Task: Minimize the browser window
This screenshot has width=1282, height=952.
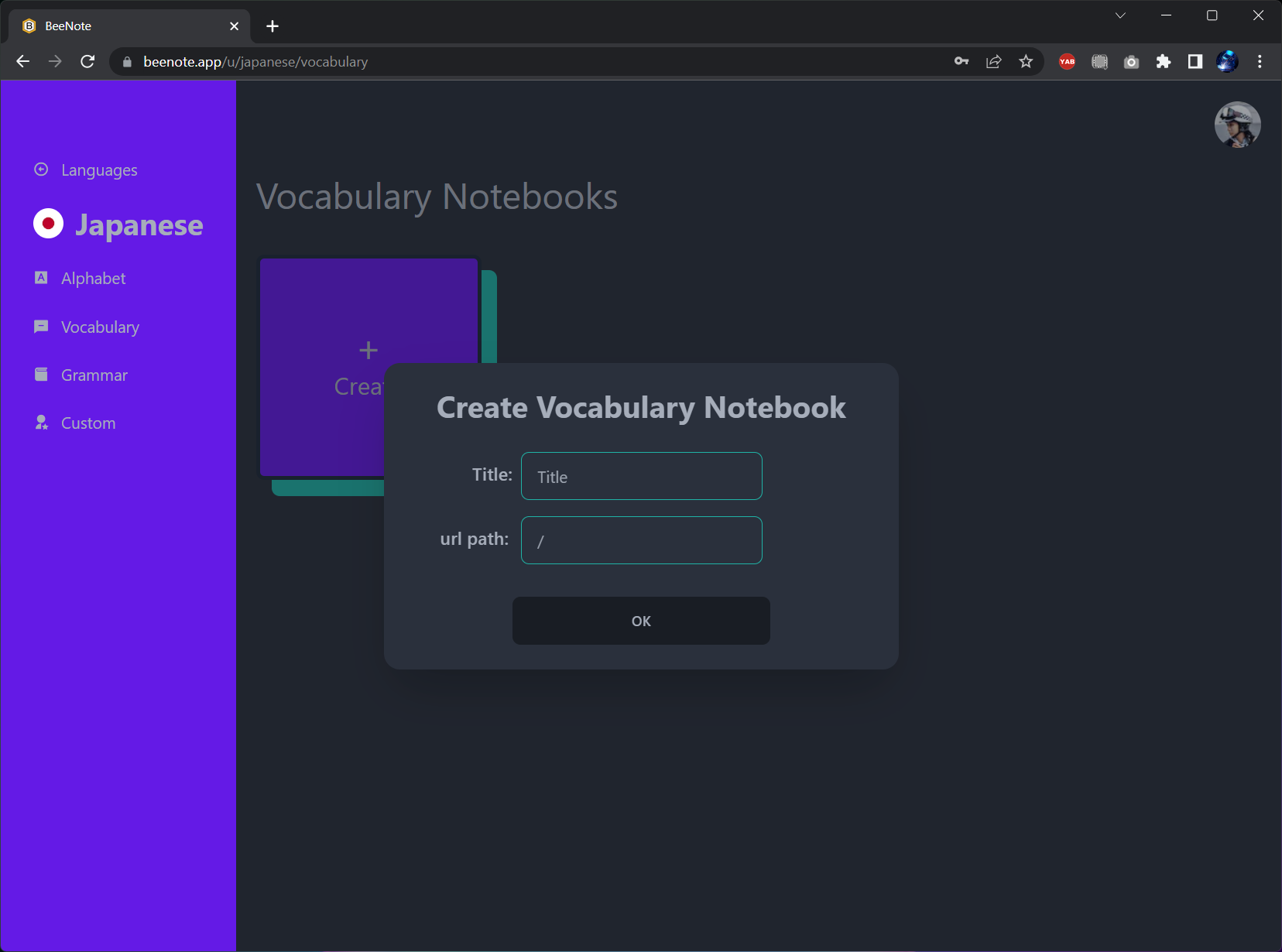Action: 1166,15
